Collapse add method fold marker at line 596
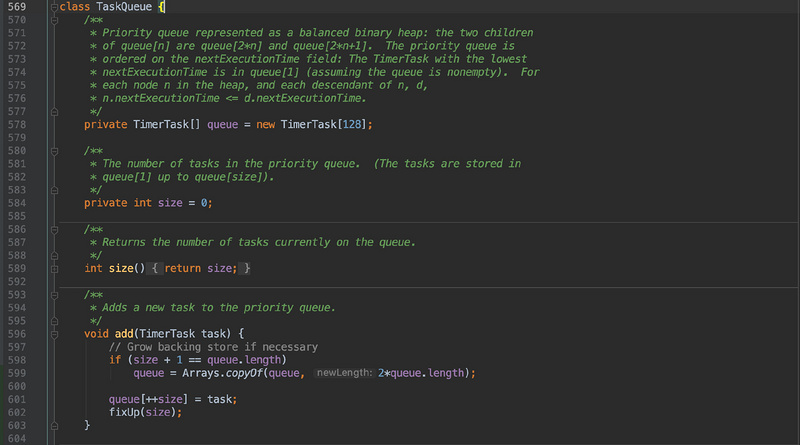The width and height of the screenshot is (800, 445). 53,333
